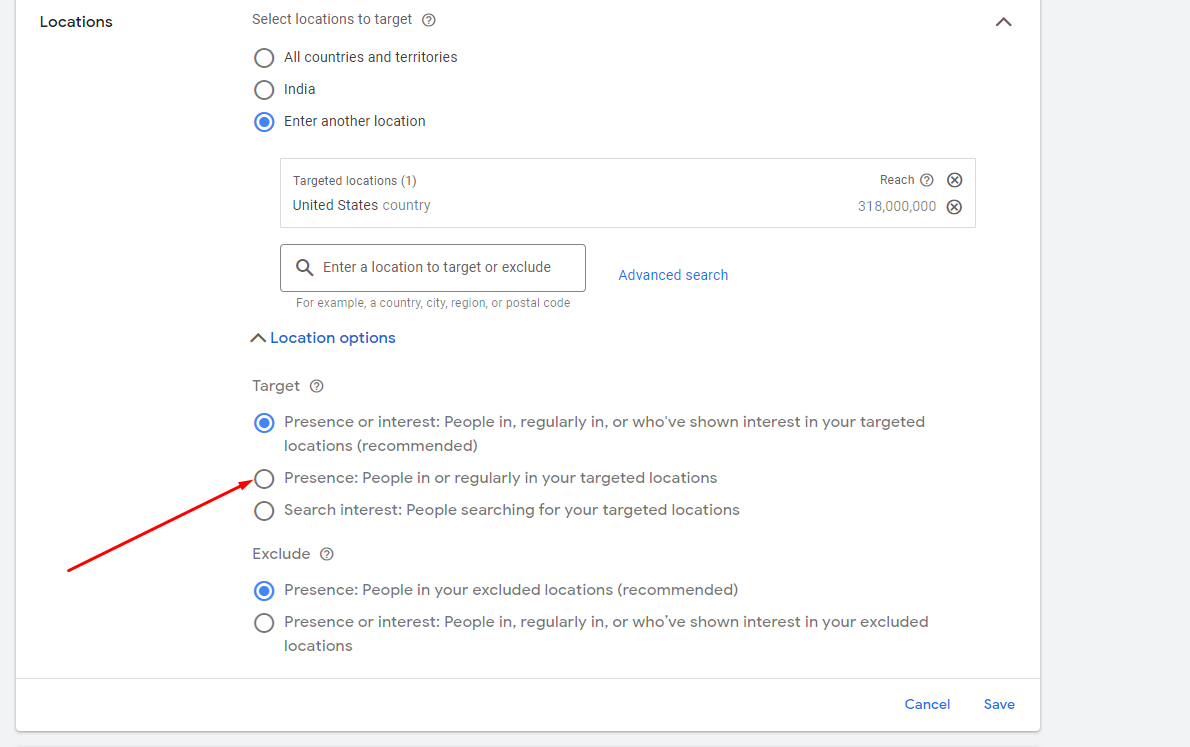This screenshot has width=1190, height=747.
Task: Select Search interest targeting option
Action: pos(264,511)
